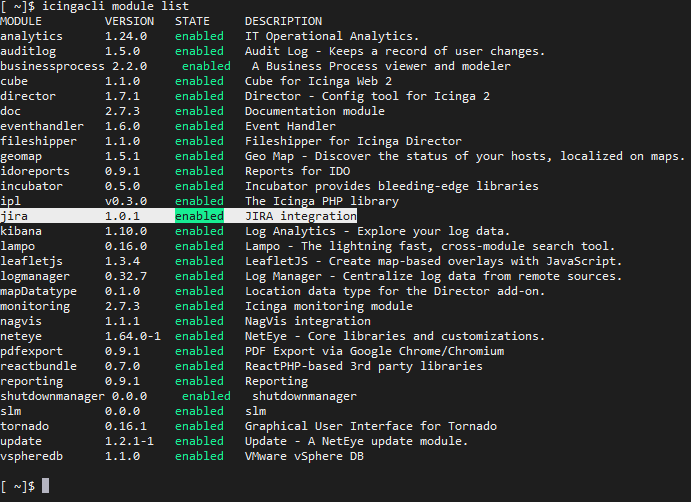Select the 'nagvis' module name
The image size is (691, 502).
coord(21,321)
